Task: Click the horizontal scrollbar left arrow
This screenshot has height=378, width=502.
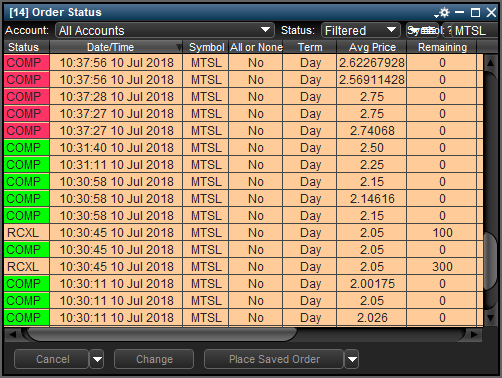Action: tap(12, 334)
